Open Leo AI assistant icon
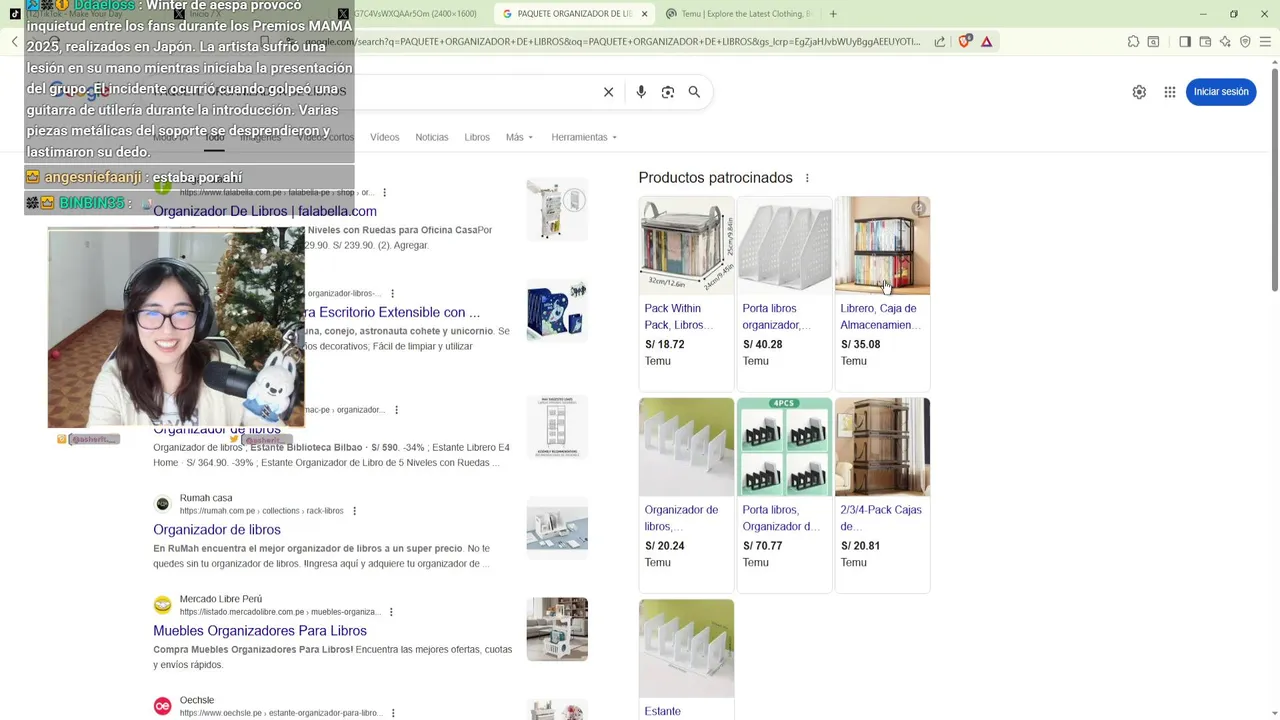1280x720 pixels. coord(1225,42)
